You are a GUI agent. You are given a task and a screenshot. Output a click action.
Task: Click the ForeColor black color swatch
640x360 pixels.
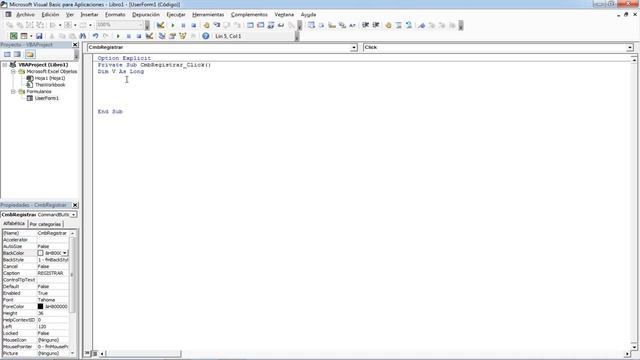click(40, 307)
